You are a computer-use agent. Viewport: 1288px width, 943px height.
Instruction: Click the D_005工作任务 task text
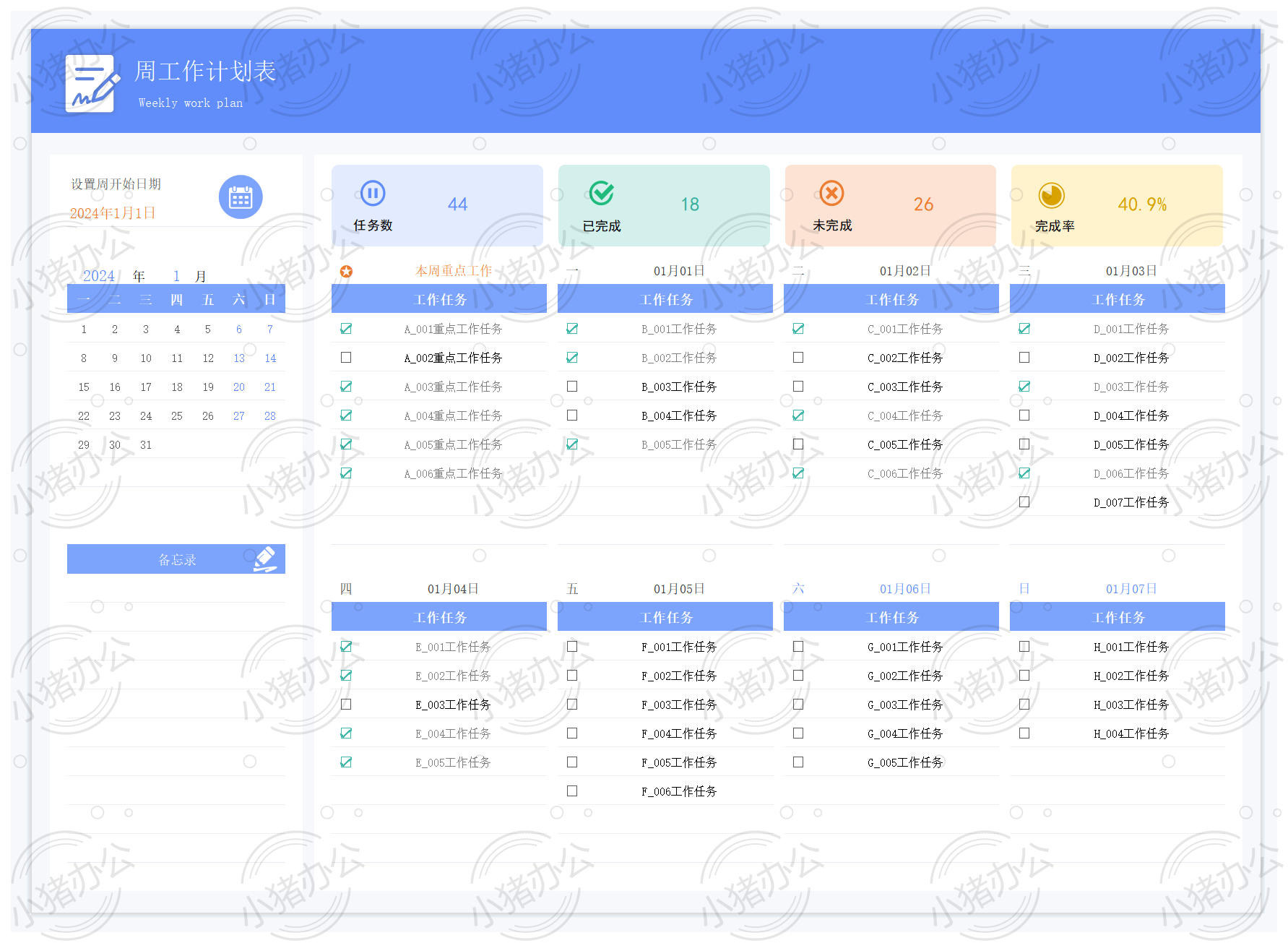point(1131,444)
